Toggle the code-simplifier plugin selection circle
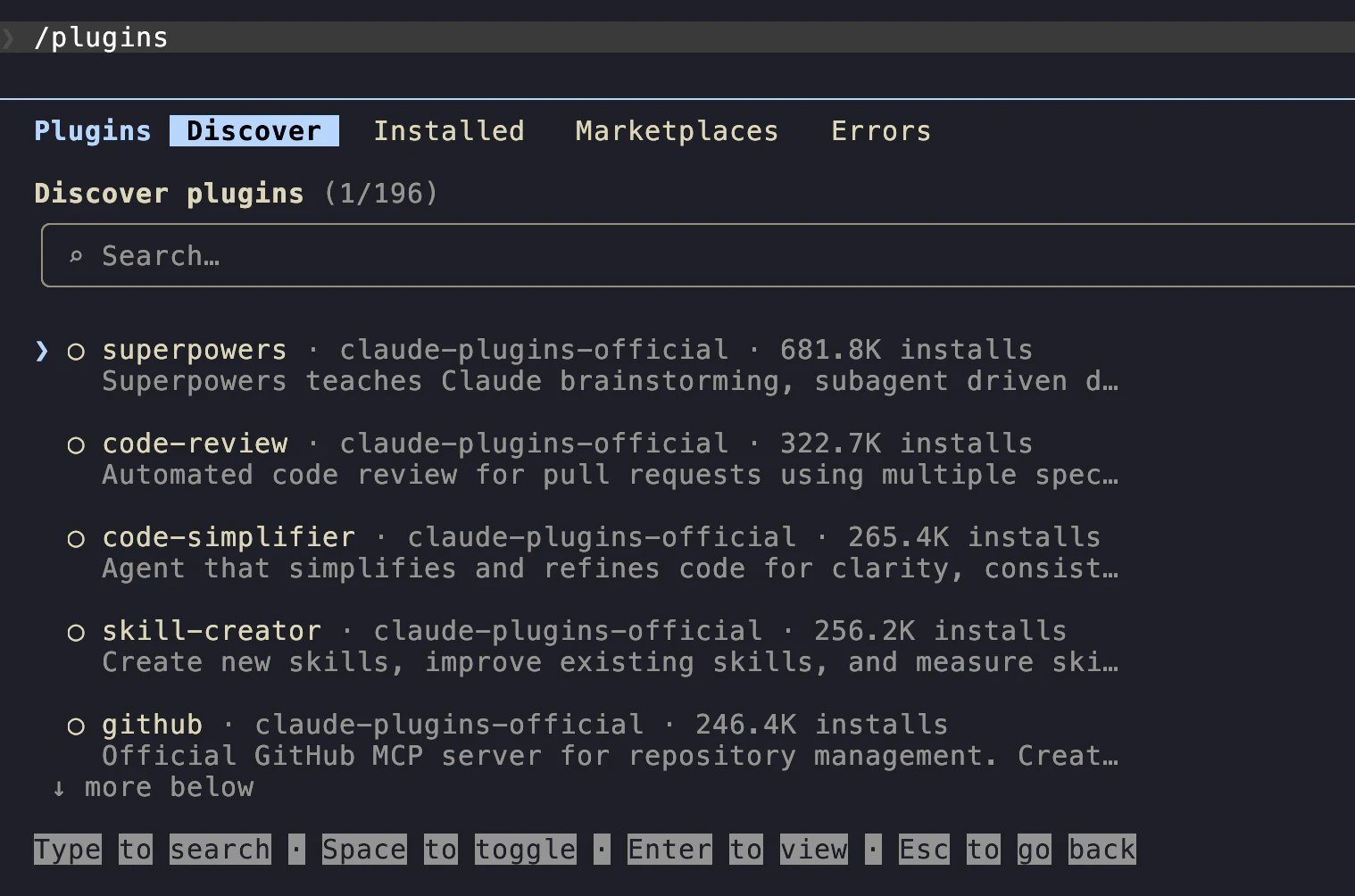 tap(76, 539)
